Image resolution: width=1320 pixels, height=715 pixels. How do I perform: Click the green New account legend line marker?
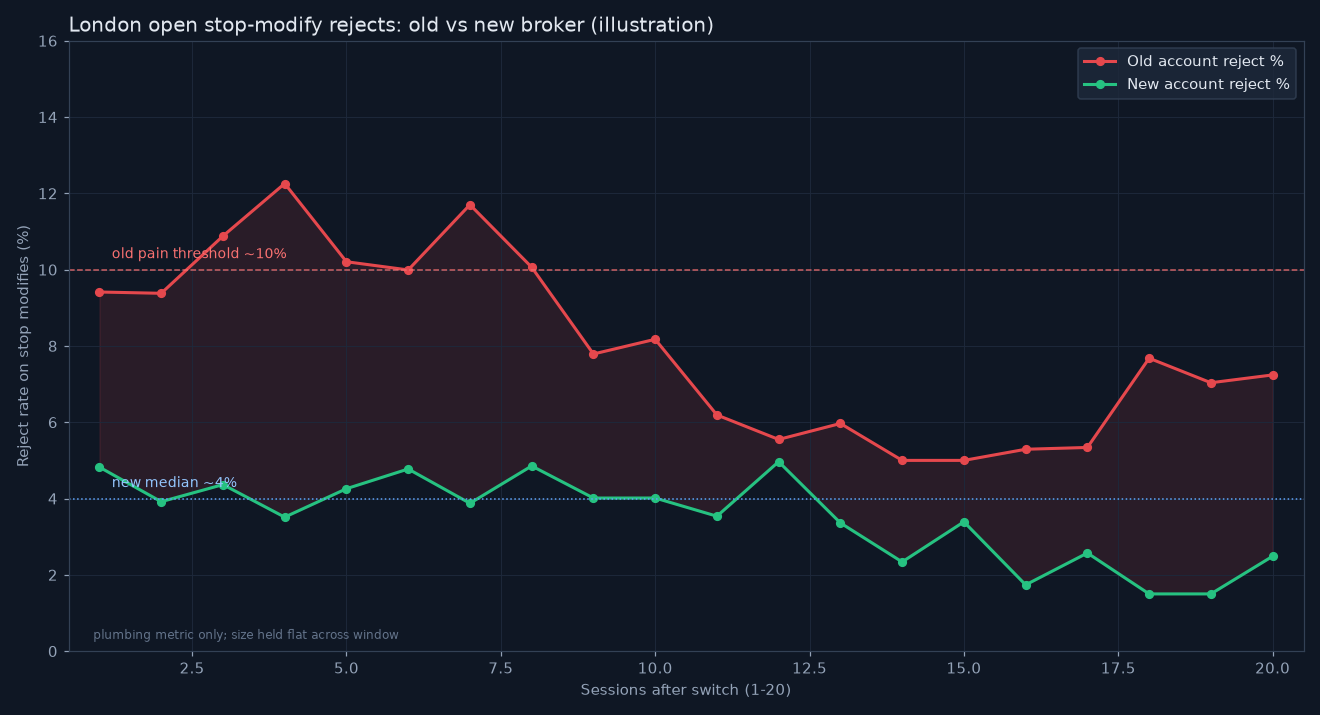(1100, 85)
